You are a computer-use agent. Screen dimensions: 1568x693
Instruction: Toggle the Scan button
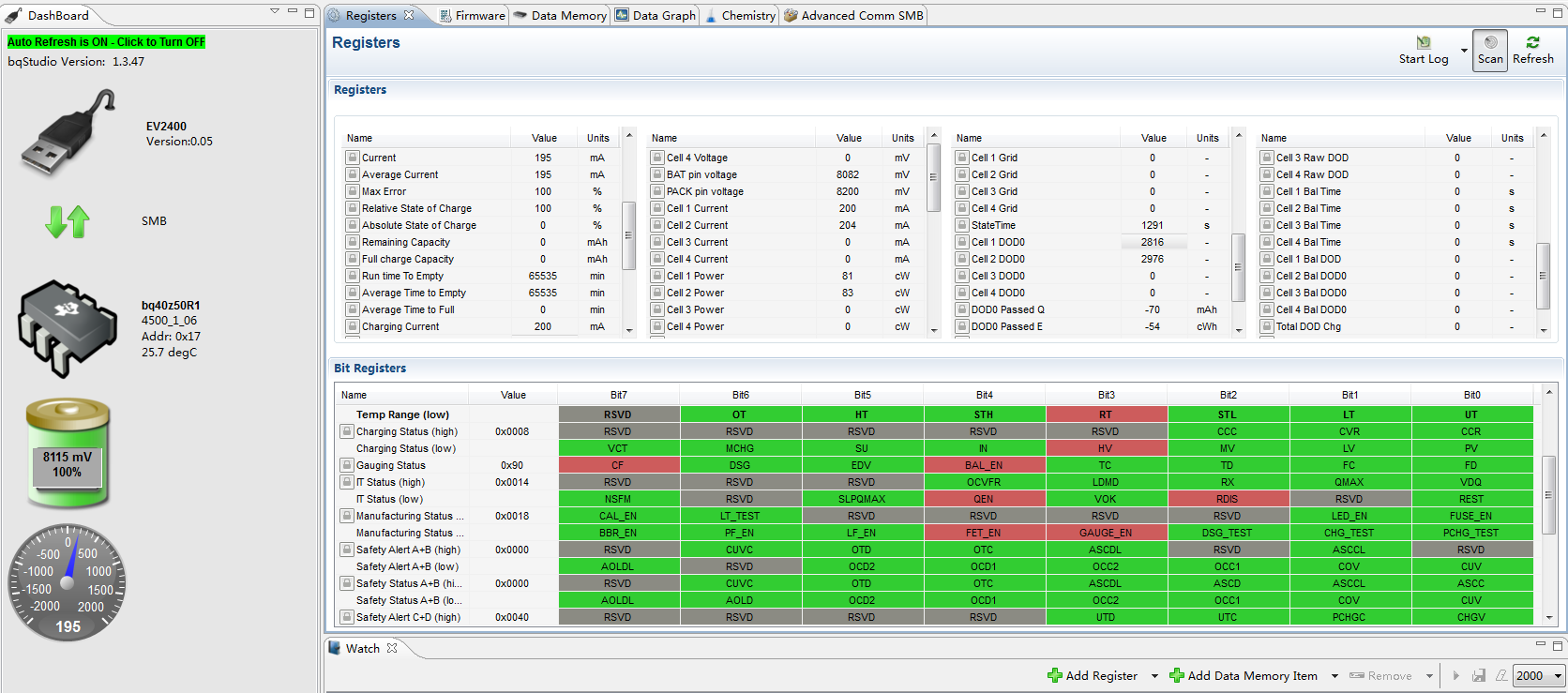[1490, 51]
